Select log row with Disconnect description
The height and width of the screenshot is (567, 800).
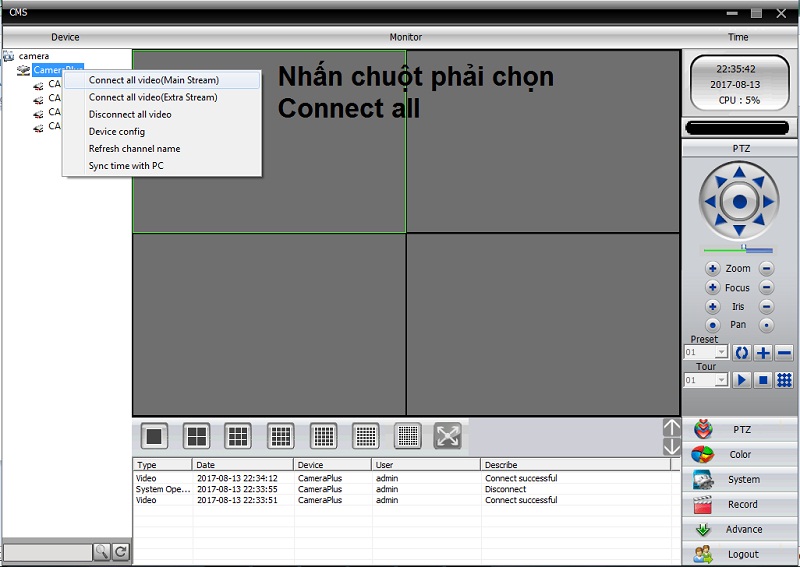tap(403, 489)
